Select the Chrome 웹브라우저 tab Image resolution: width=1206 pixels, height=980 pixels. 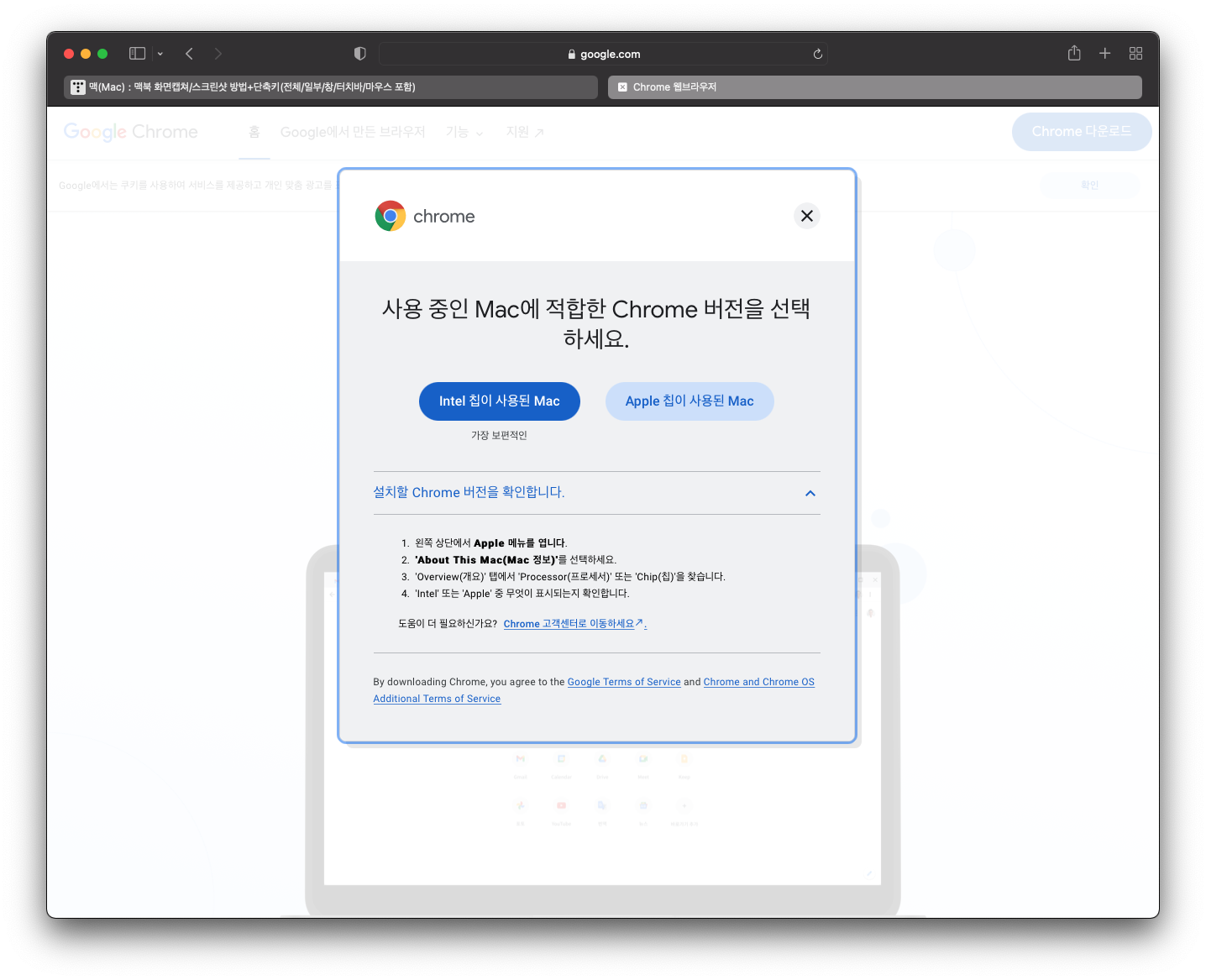[875, 86]
